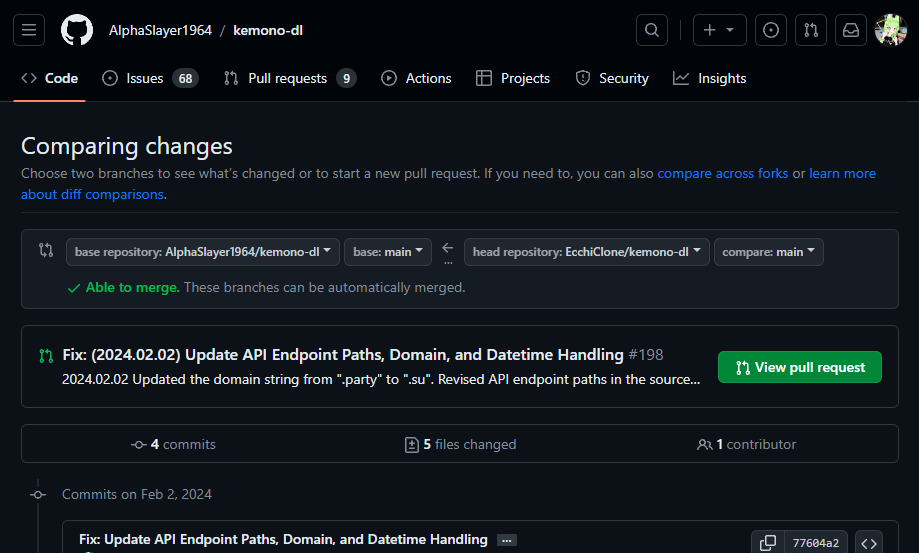Open commit Fix: Update API Endpoint Paths
Screen dimensions: 919x553
(283, 540)
